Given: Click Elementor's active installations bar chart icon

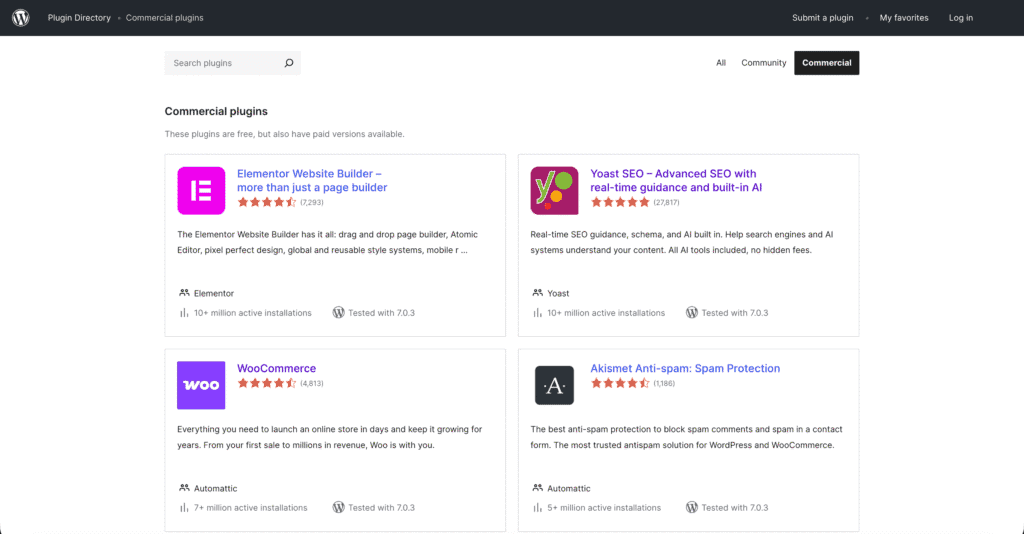Looking at the screenshot, I should coord(184,313).
